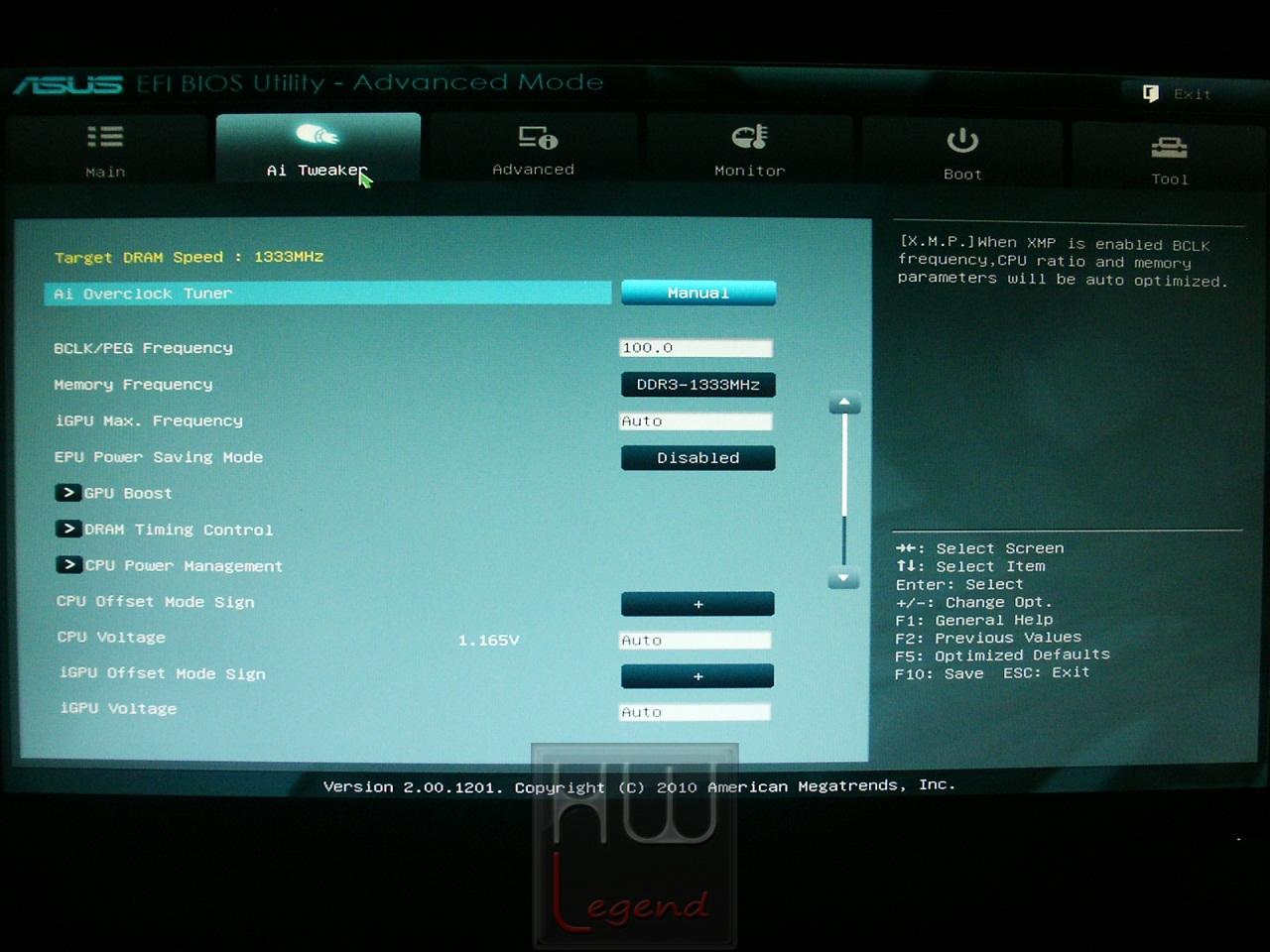Select the Ai Tweaker icon

[x=317, y=134]
